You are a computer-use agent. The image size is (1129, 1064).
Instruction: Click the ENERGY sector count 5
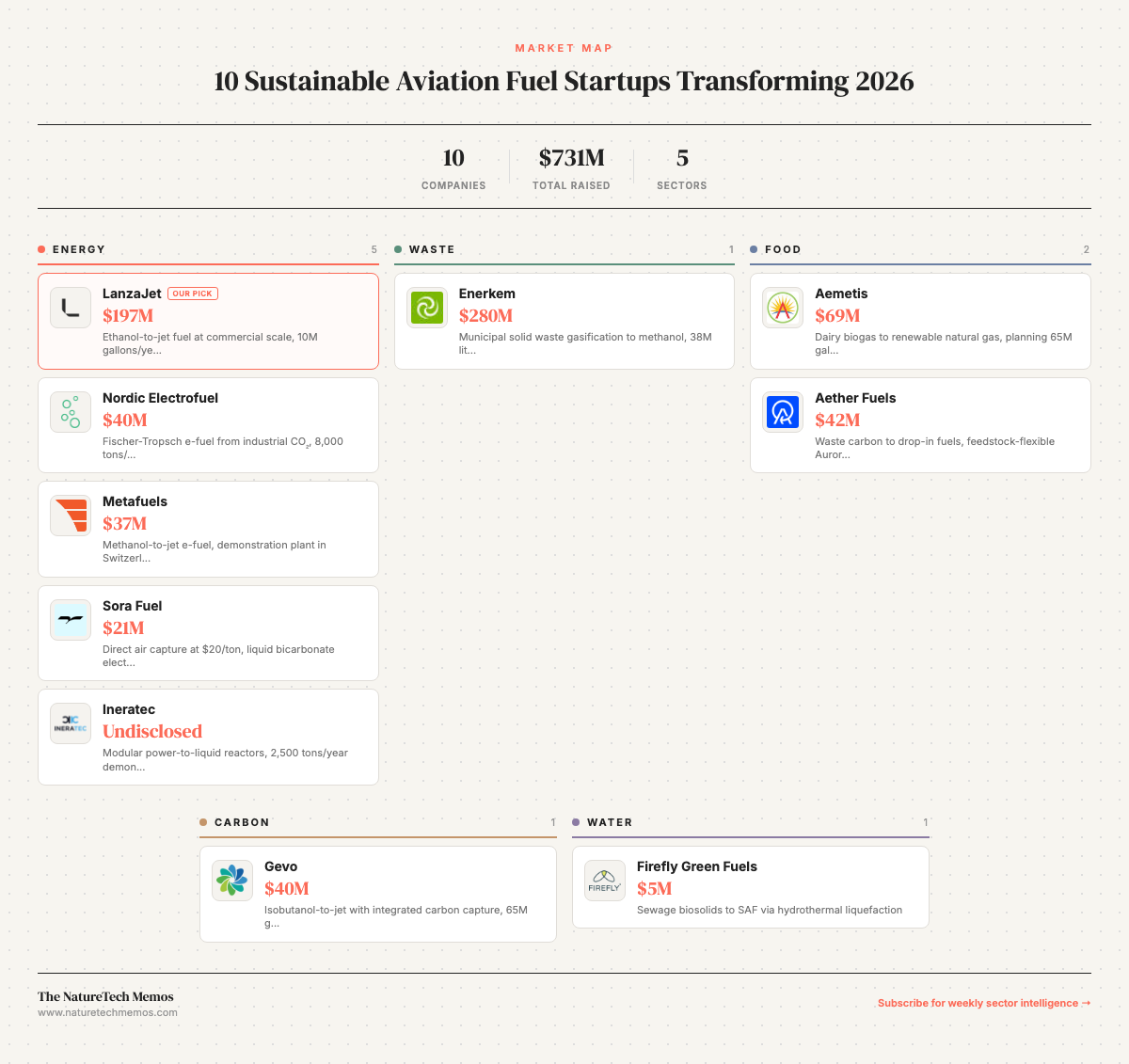coord(374,249)
